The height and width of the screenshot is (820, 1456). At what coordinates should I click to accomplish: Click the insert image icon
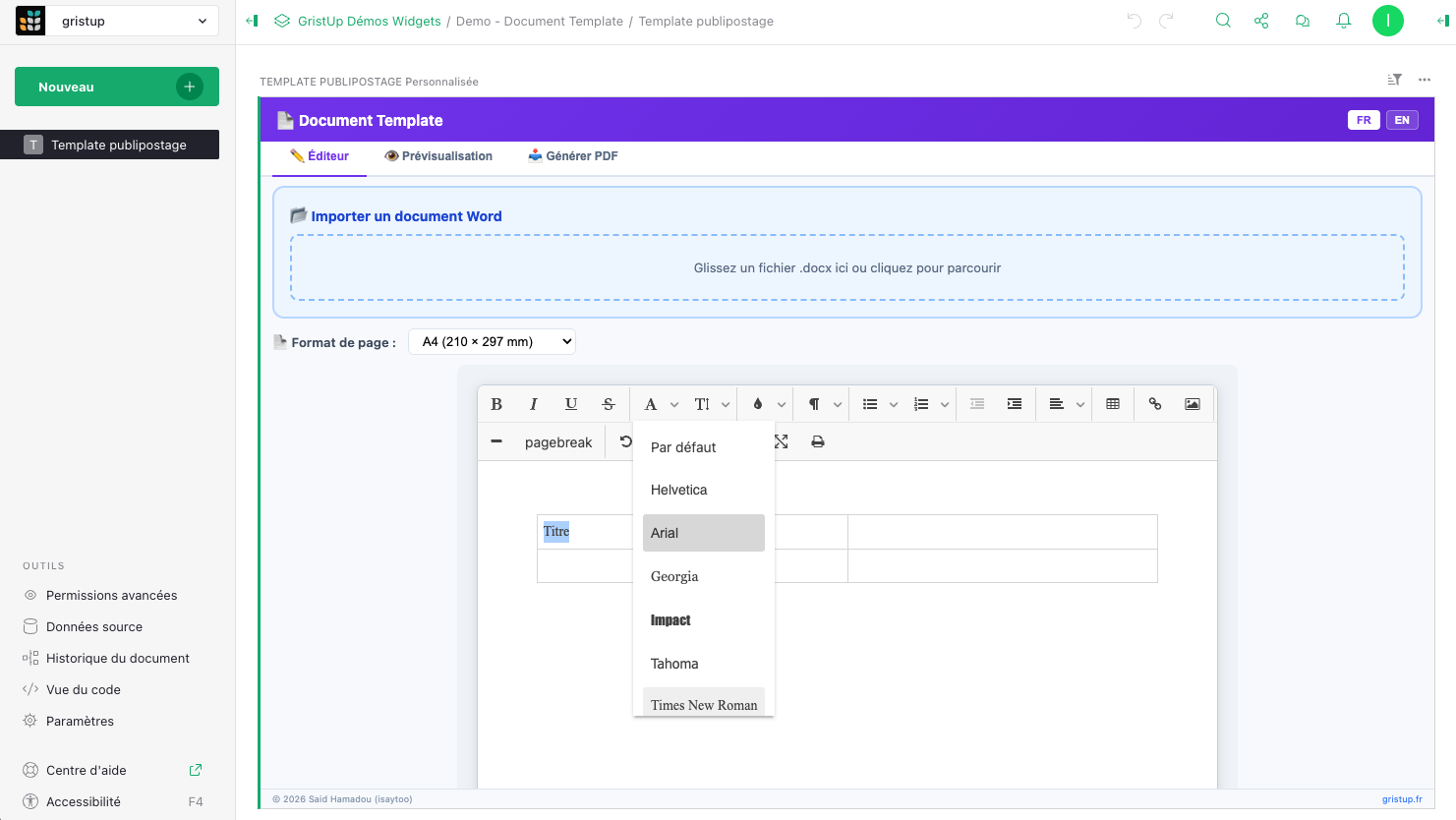(x=1193, y=404)
